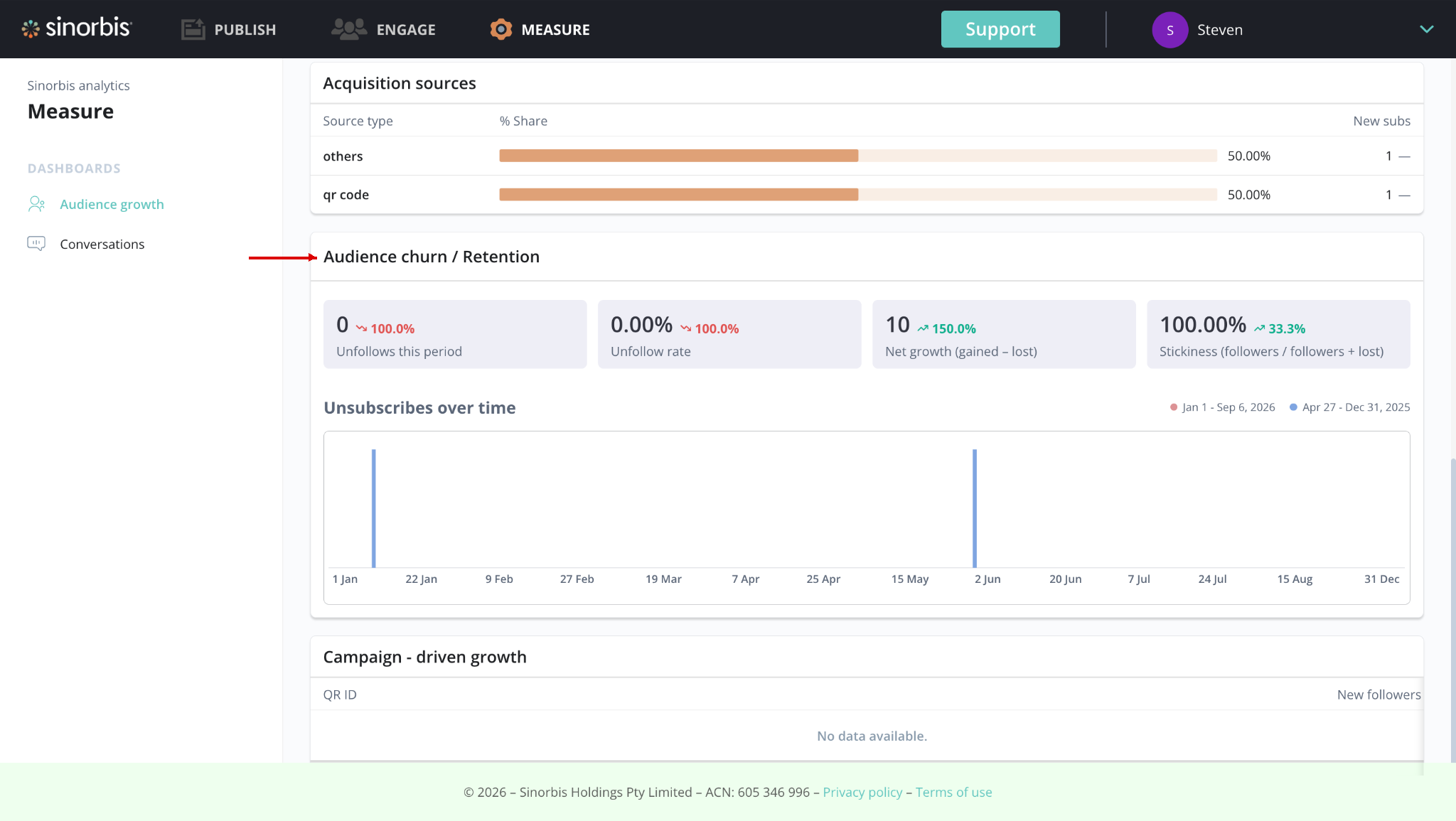Screen dimensions: 1456x821
Task: Click the Campaign - driven growth heading
Action: [x=425, y=657]
